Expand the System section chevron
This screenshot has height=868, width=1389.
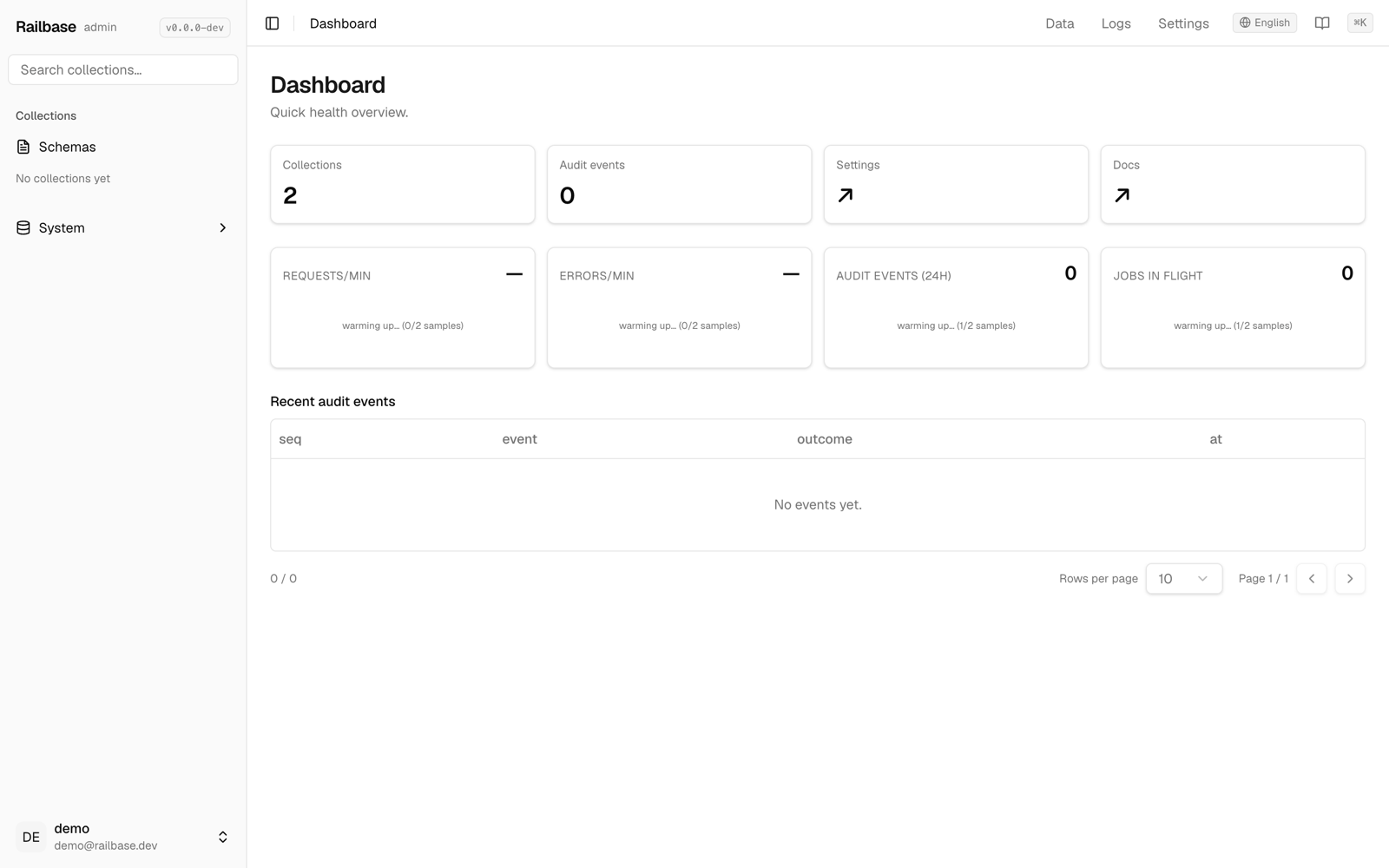pyautogui.click(x=222, y=227)
